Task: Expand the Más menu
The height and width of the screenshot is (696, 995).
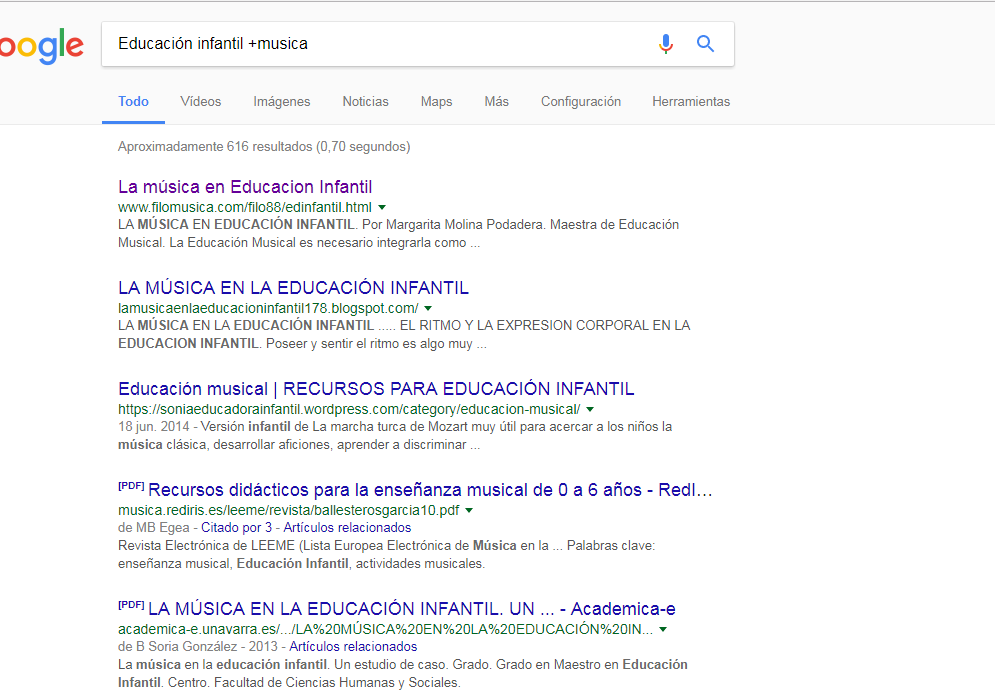Action: pos(496,102)
